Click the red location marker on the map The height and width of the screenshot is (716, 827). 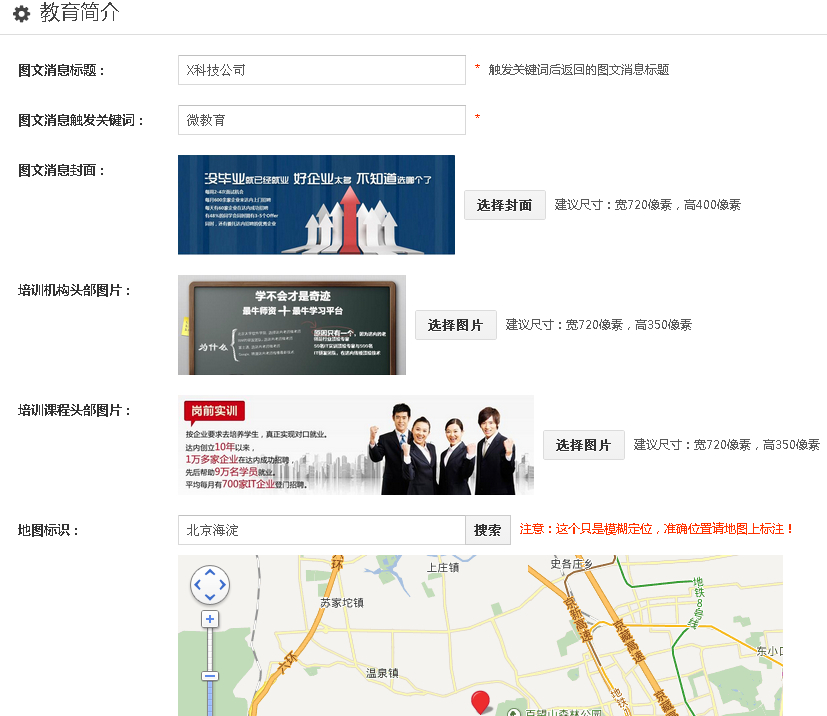[481, 701]
